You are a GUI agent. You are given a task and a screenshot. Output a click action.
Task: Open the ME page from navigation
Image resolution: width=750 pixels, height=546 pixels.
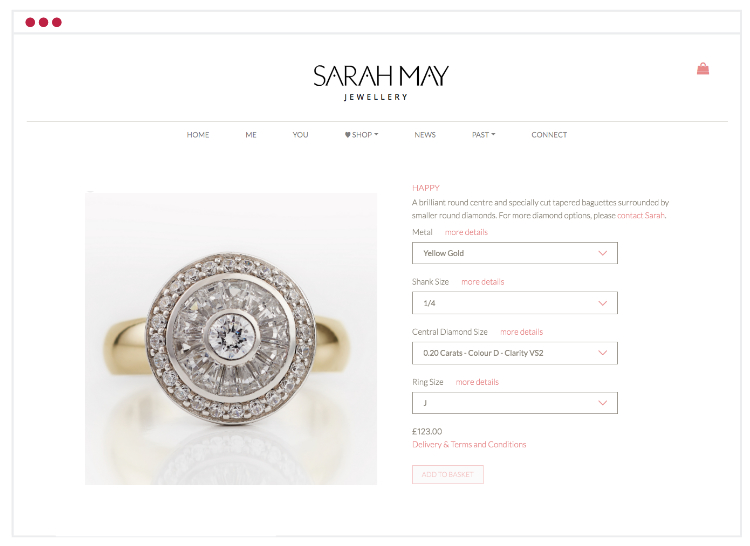pyautogui.click(x=251, y=135)
